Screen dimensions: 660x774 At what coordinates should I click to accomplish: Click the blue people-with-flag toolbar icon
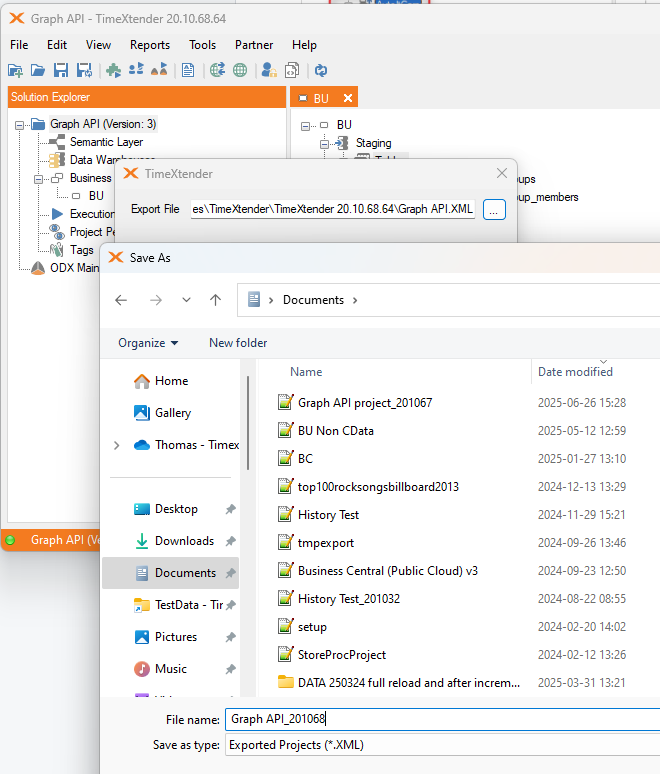pyautogui.click(x=136, y=70)
